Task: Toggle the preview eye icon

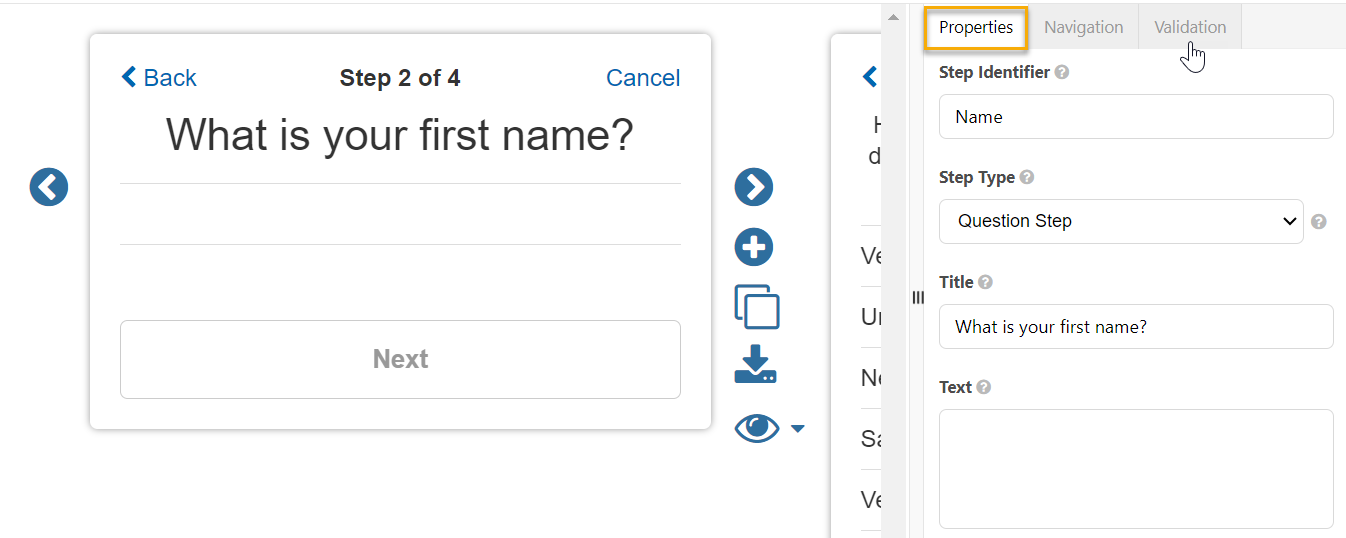Action: point(757,428)
